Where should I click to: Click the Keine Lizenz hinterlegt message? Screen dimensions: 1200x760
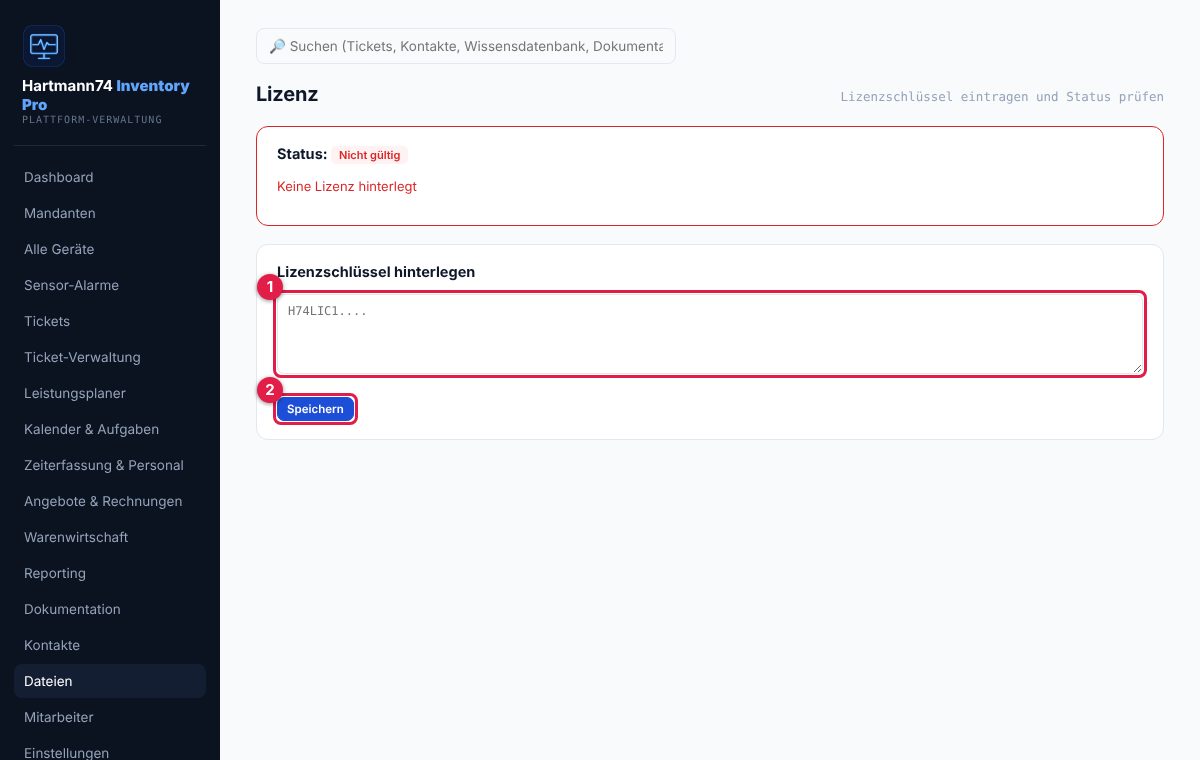pos(347,186)
